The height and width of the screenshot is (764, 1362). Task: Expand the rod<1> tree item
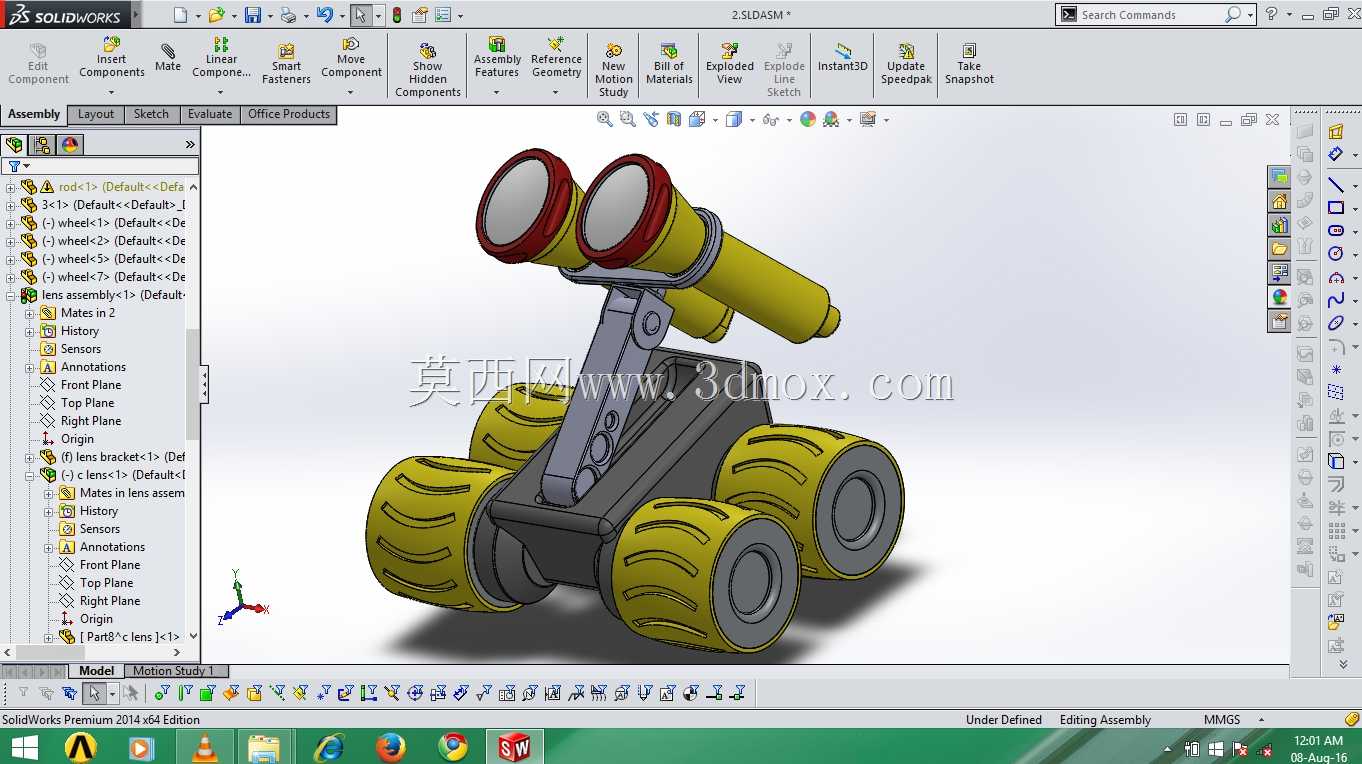[11, 187]
